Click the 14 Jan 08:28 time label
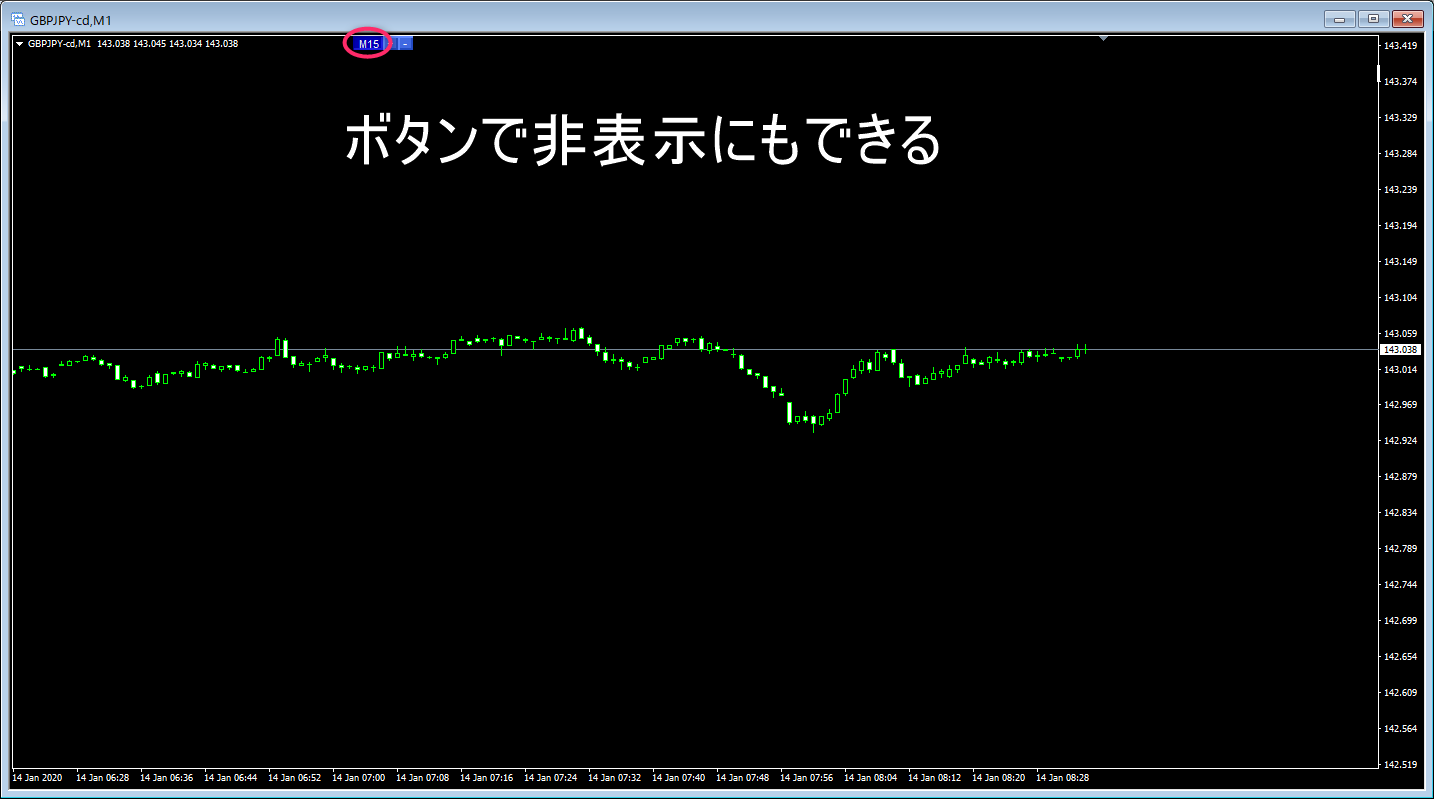1434x799 pixels. [1062, 777]
